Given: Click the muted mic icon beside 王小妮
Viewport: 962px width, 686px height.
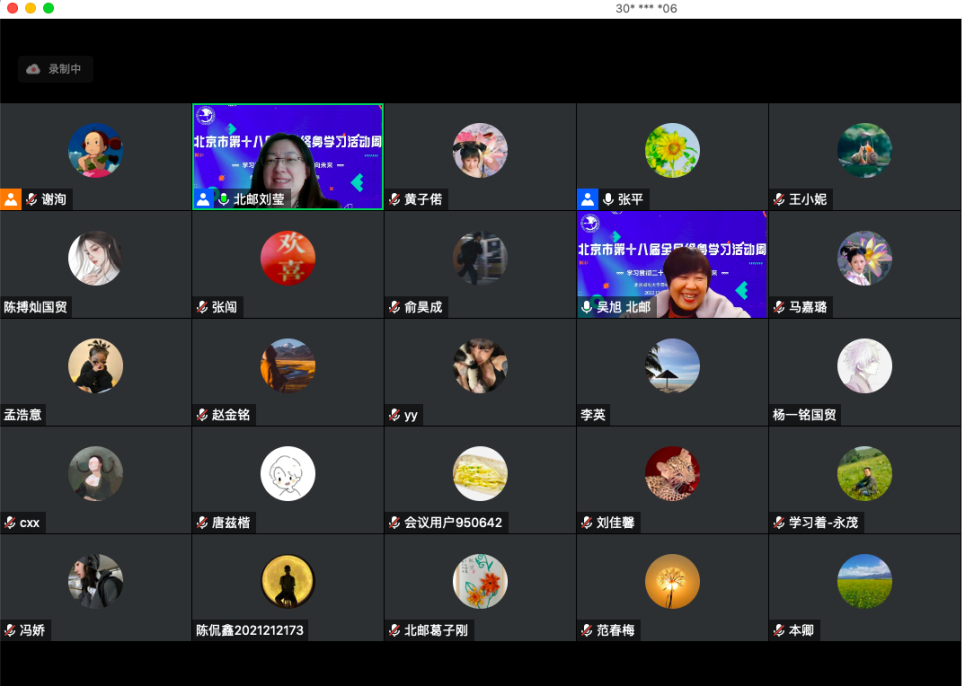Looking at the screenshot, I should 778,199.
